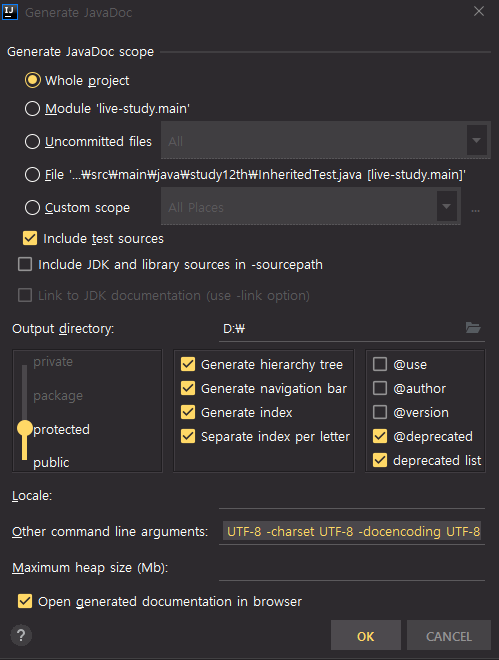Screen dimensions: 499x660
Task: Select the Whole project radio button
Action: [x=32, y=80]
